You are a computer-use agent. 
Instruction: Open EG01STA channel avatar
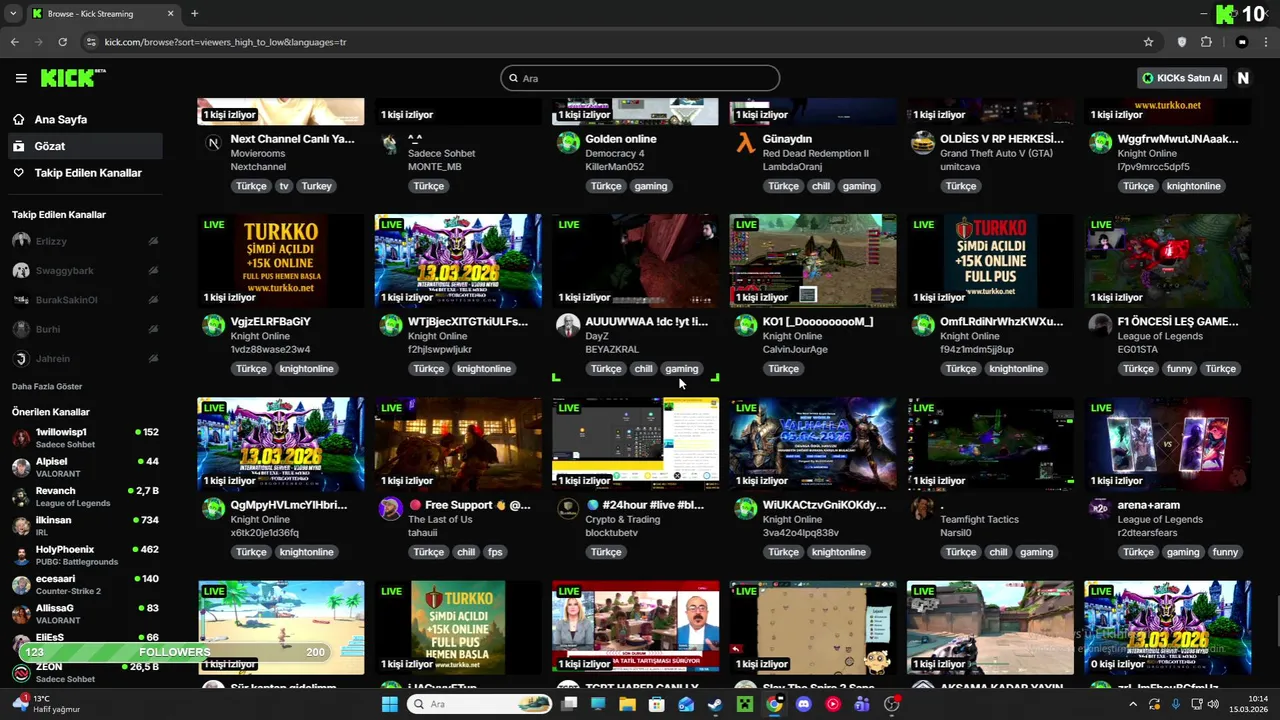(x=1100, y=325)
